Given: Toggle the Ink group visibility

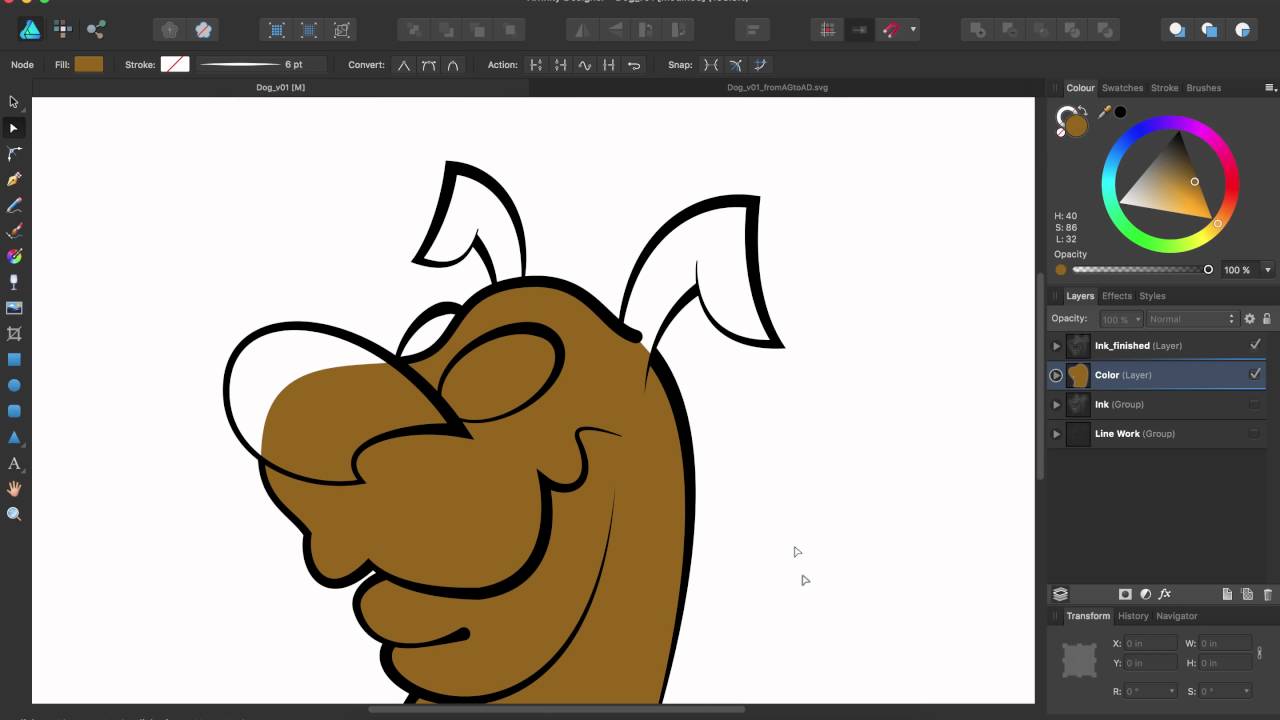Looking at the screenshot, I should point(1255,404).
